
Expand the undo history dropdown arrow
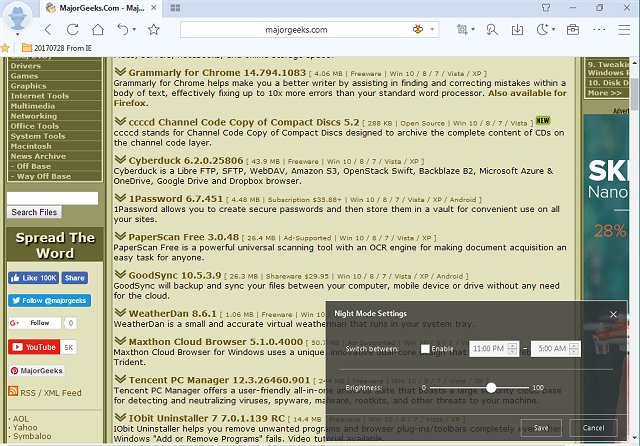tap(133, 30)
